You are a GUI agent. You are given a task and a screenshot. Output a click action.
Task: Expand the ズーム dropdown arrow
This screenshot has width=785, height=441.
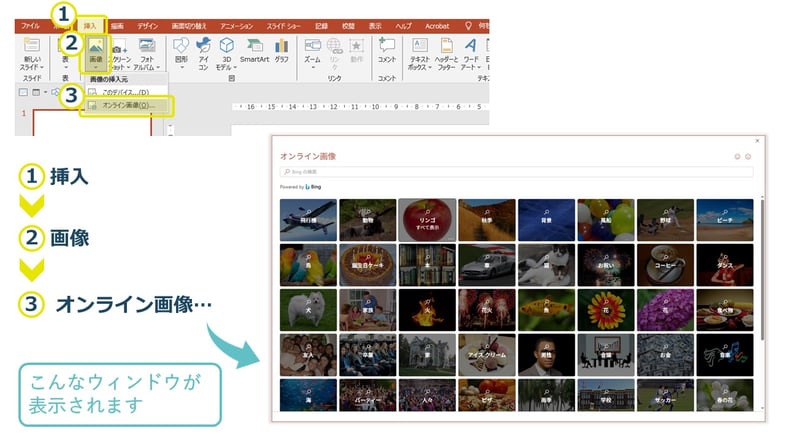point(312,67)
